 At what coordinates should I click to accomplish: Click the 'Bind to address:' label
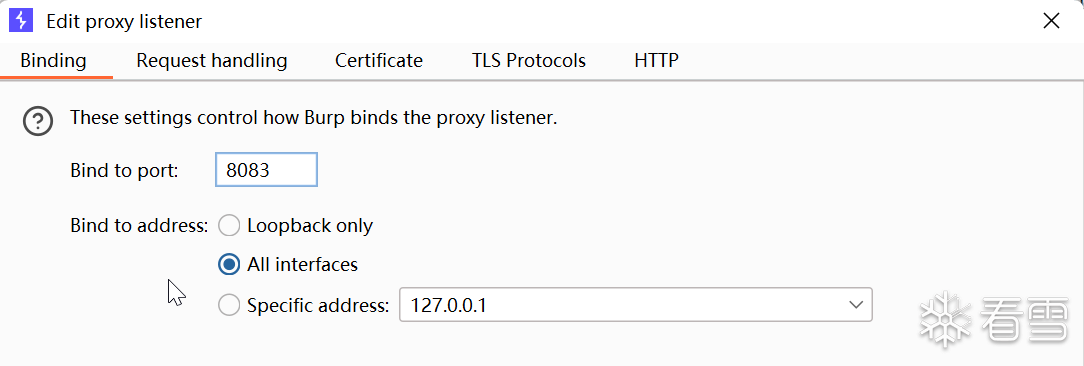(139, 226)
